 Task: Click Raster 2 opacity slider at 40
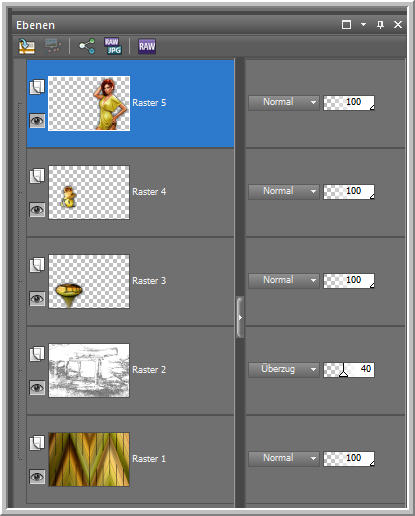tap(349, 370)
